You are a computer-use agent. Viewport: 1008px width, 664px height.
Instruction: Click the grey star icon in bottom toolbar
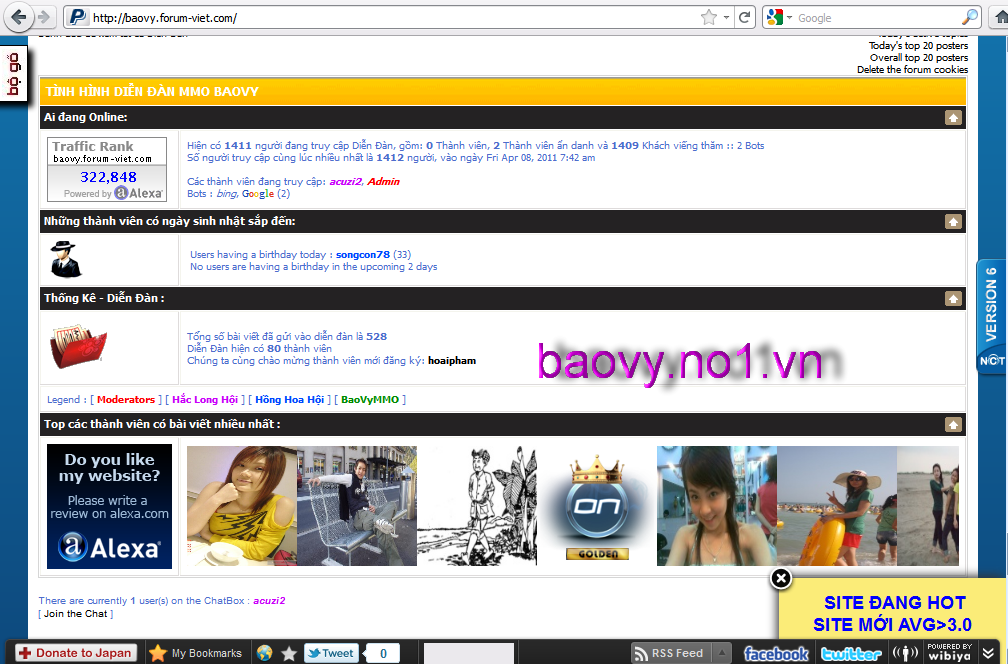point(289,653)
